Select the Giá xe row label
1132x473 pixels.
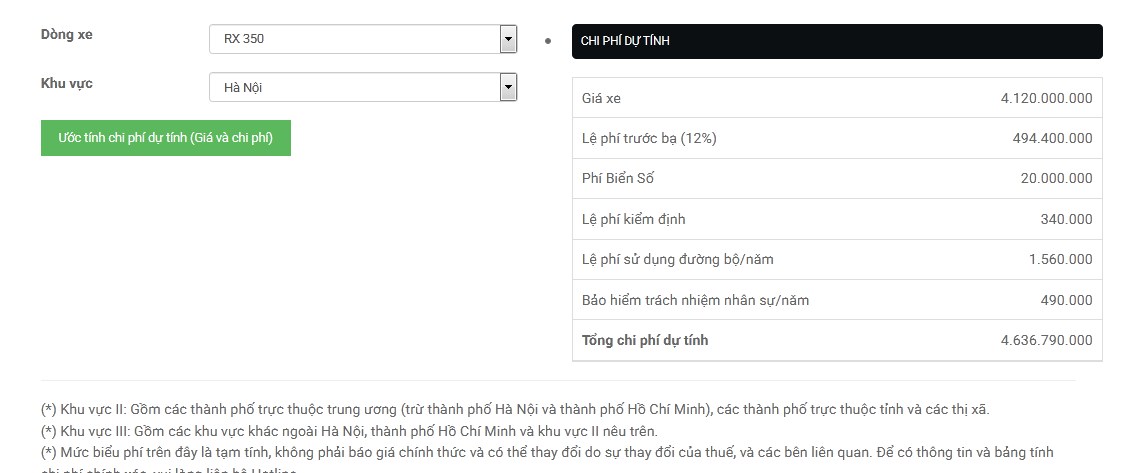[x=601, y=98]
